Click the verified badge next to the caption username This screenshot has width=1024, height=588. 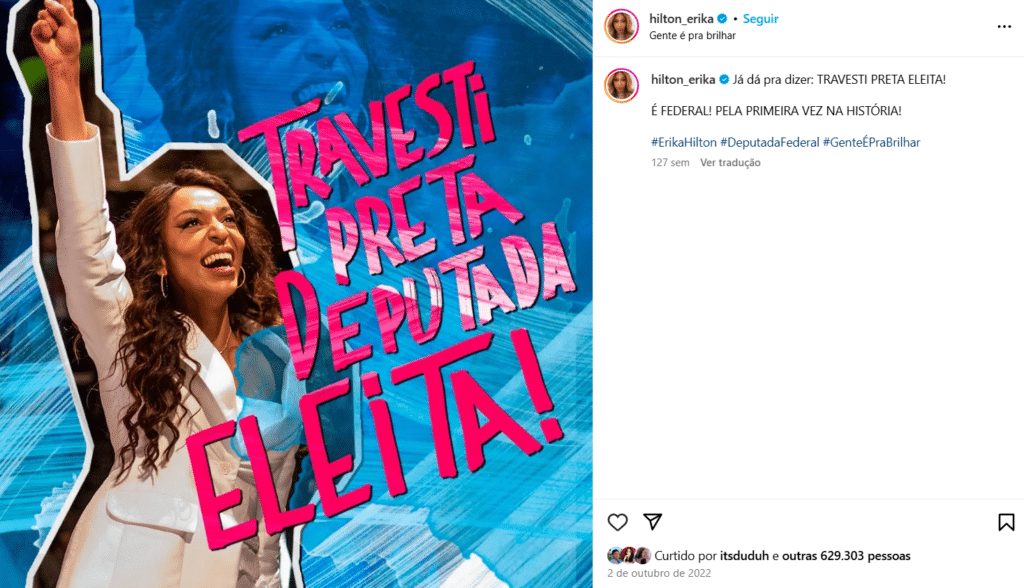724,80
